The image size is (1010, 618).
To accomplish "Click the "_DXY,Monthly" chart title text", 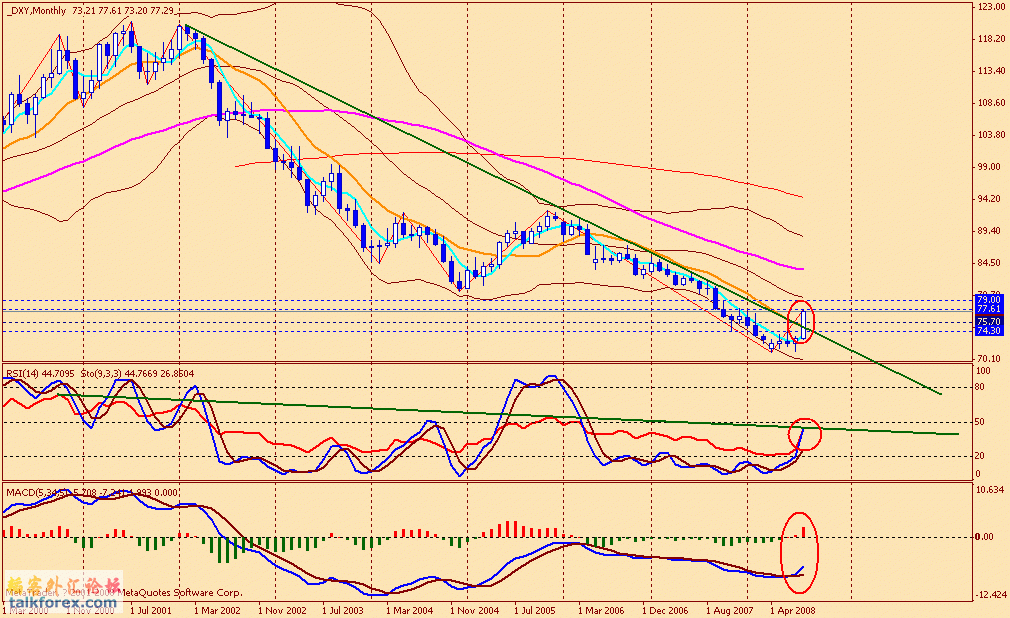I will (36, 10).
